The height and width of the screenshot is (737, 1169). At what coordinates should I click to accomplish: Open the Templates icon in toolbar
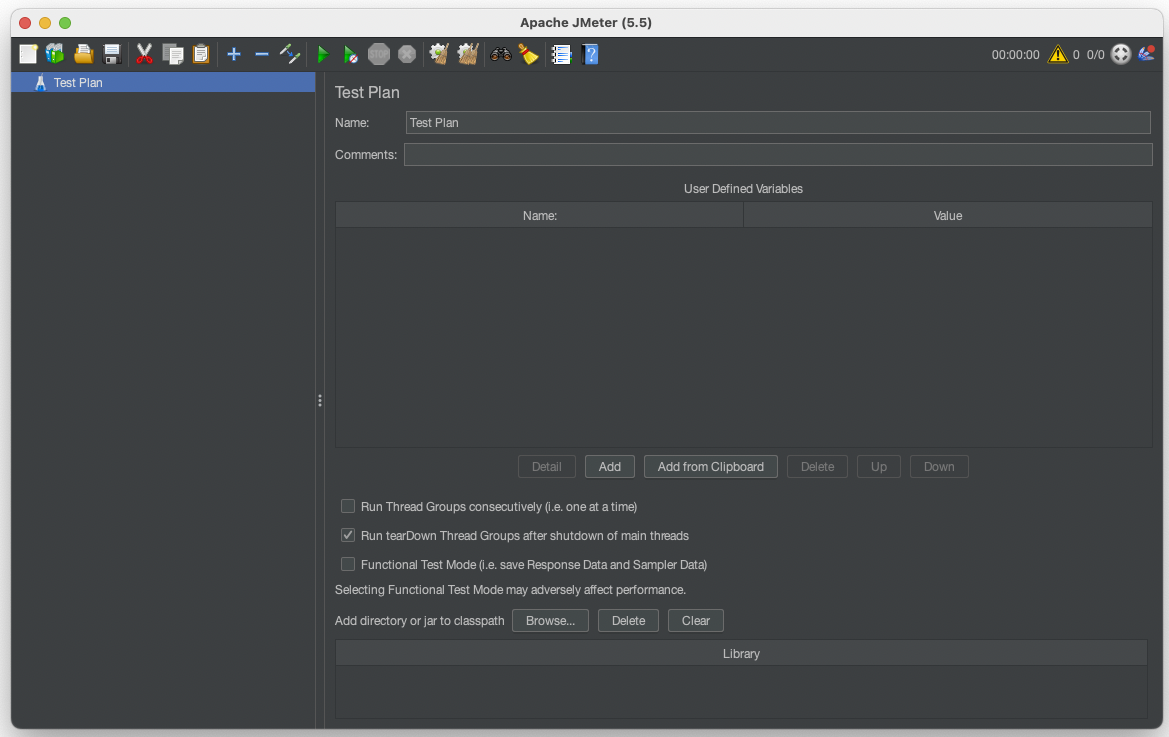coord(55,54)
